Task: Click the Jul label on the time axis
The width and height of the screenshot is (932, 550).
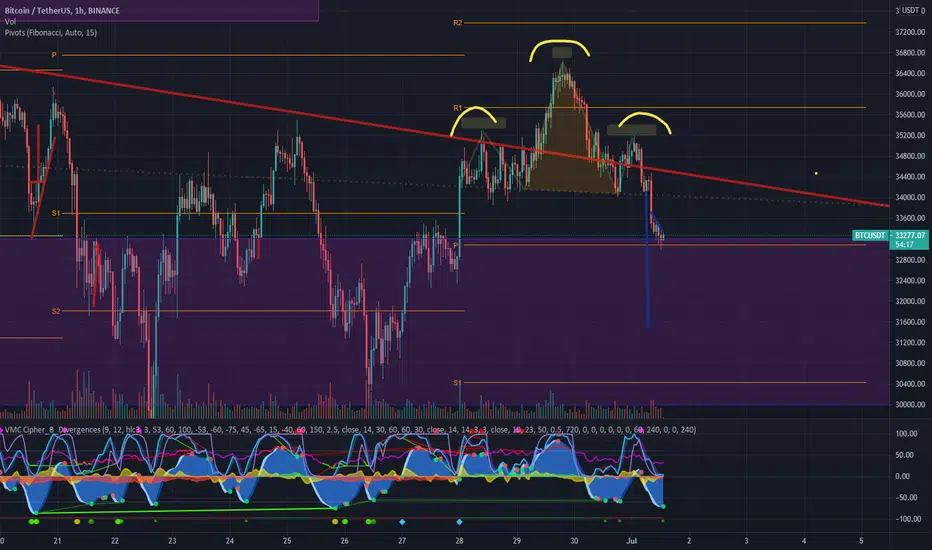Action: tap(632, 540)
